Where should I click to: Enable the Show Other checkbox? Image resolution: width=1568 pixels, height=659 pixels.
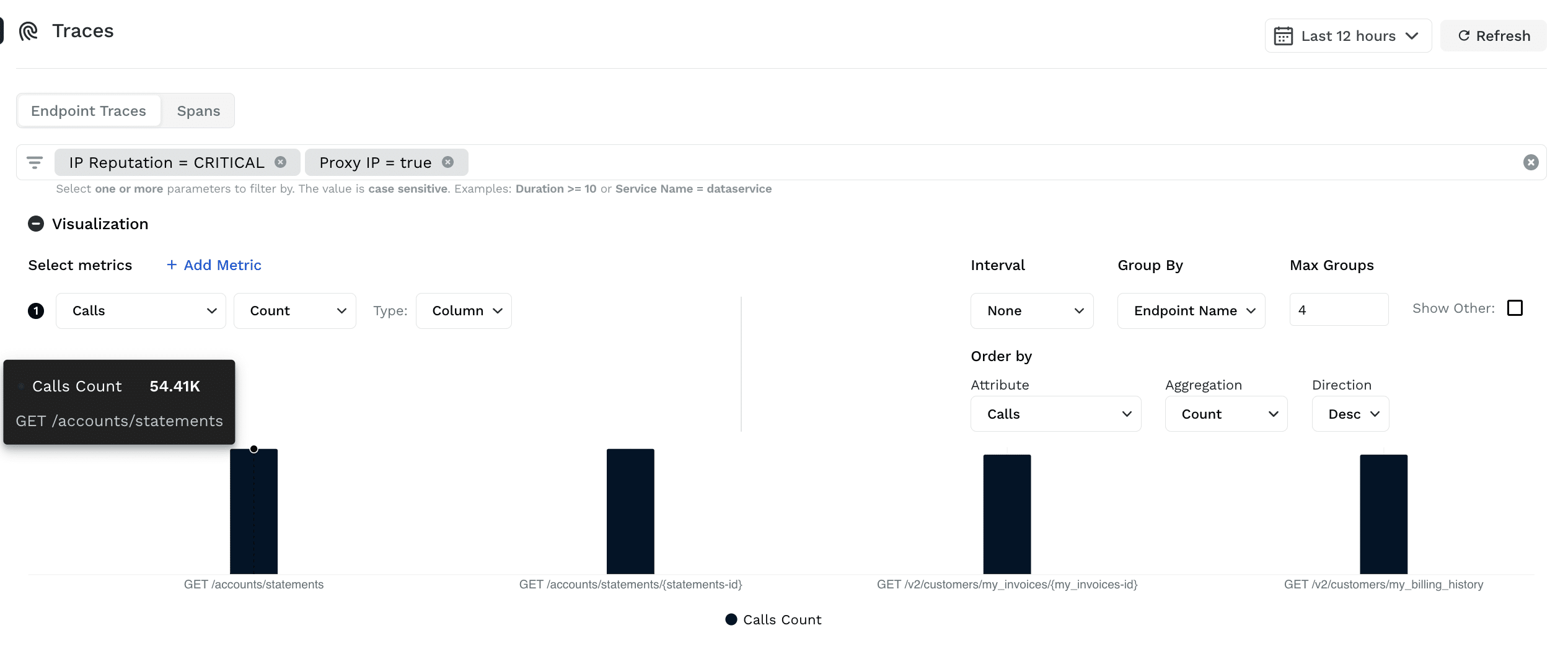click(x=1515, y=308)
